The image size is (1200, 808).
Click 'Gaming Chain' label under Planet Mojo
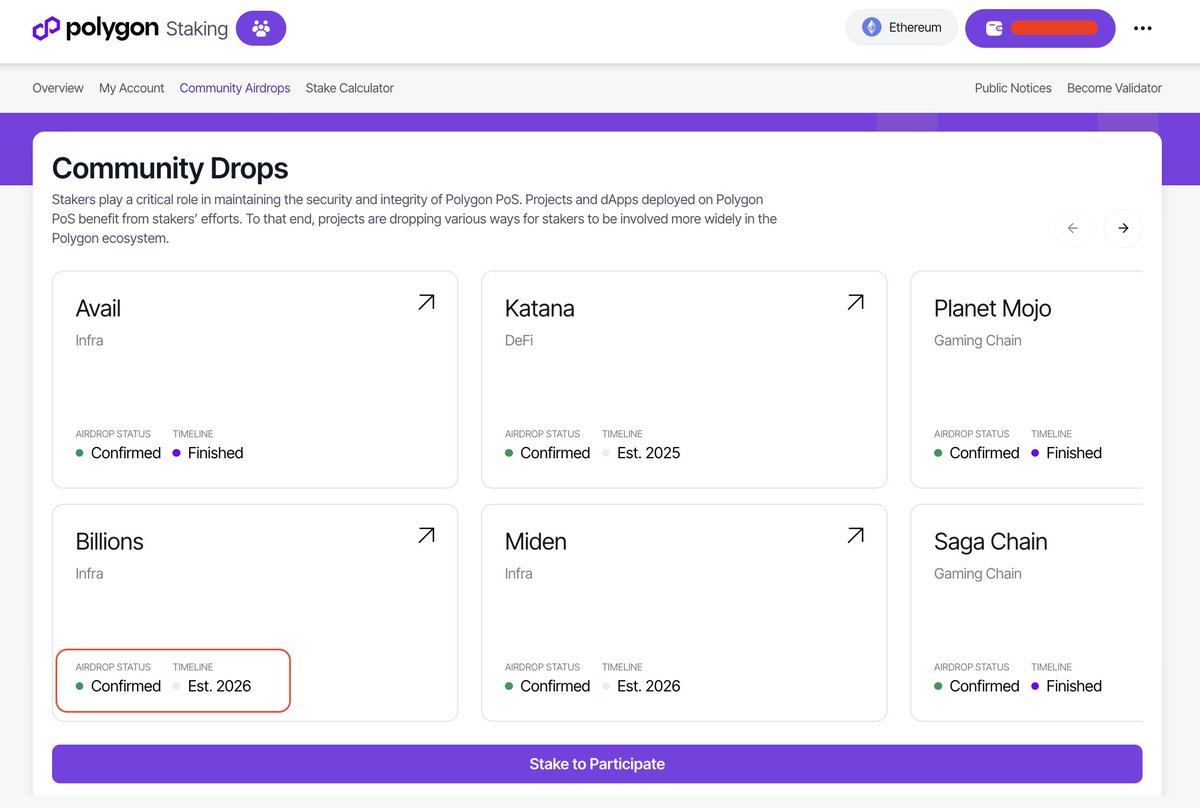click(978, 340)
